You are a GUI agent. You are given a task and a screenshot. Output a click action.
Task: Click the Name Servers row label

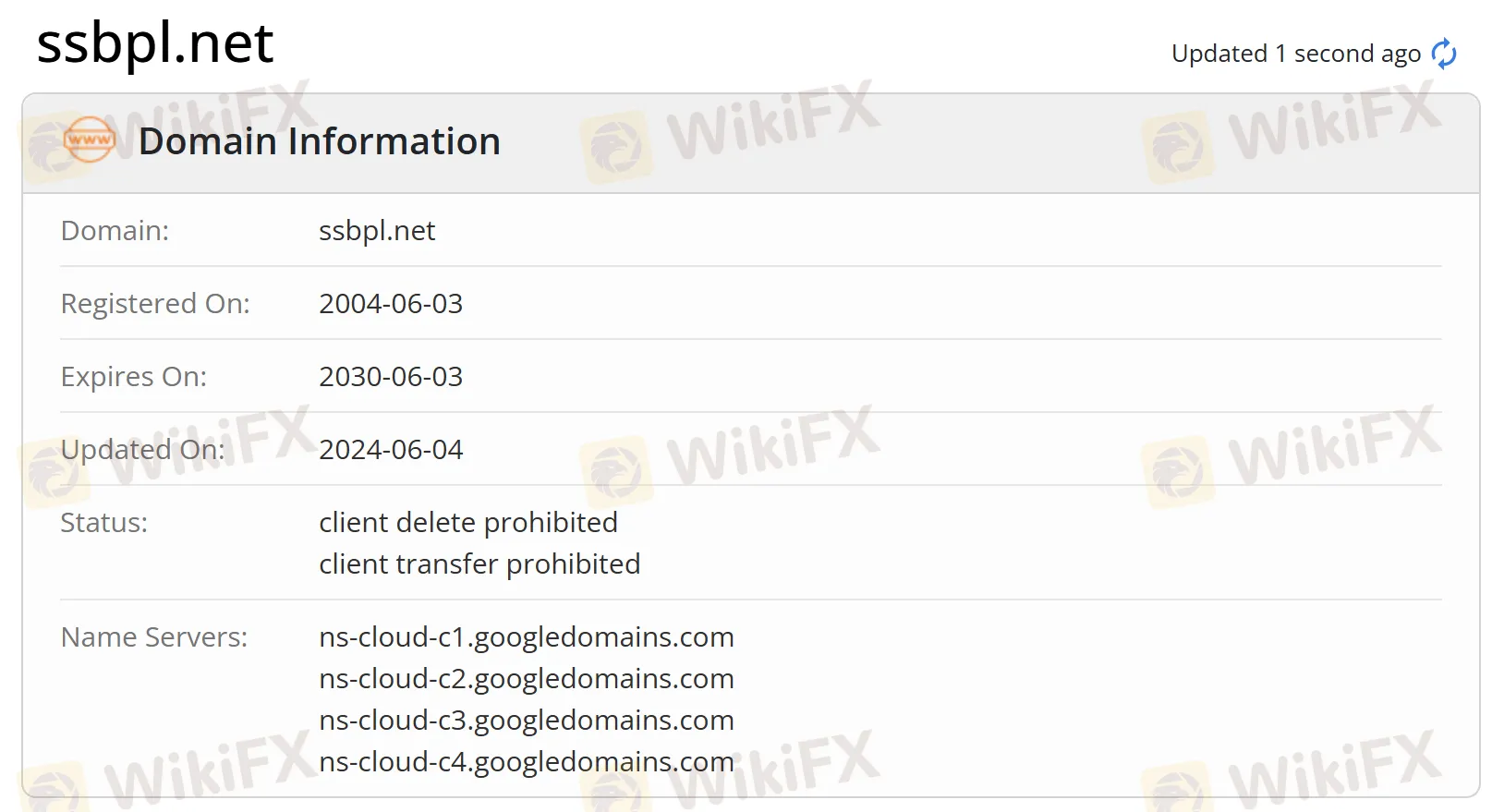click(153, 636)
